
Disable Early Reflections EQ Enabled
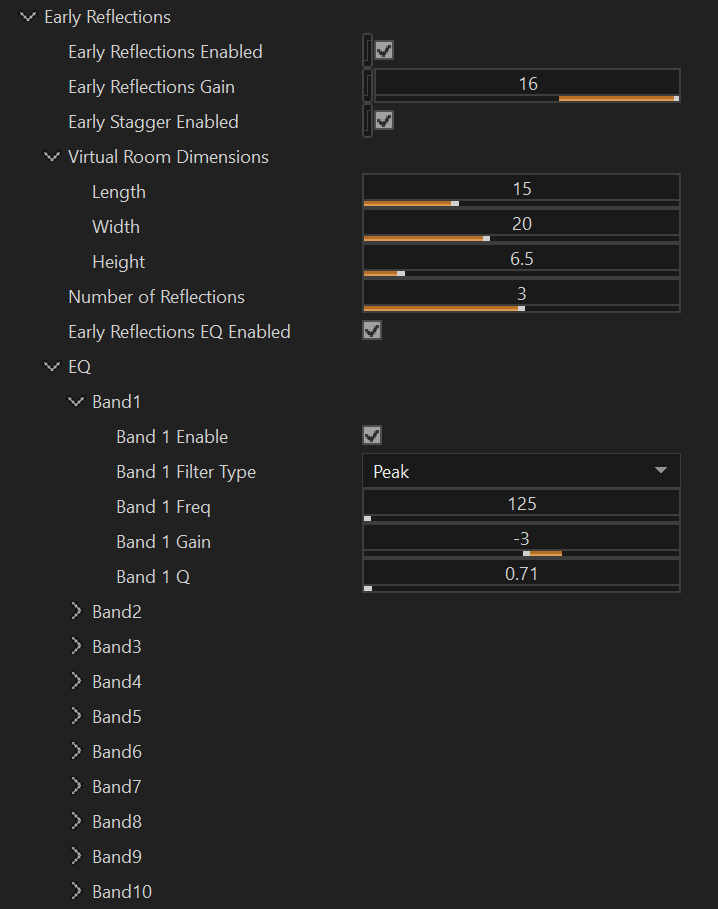coord(371,330)
